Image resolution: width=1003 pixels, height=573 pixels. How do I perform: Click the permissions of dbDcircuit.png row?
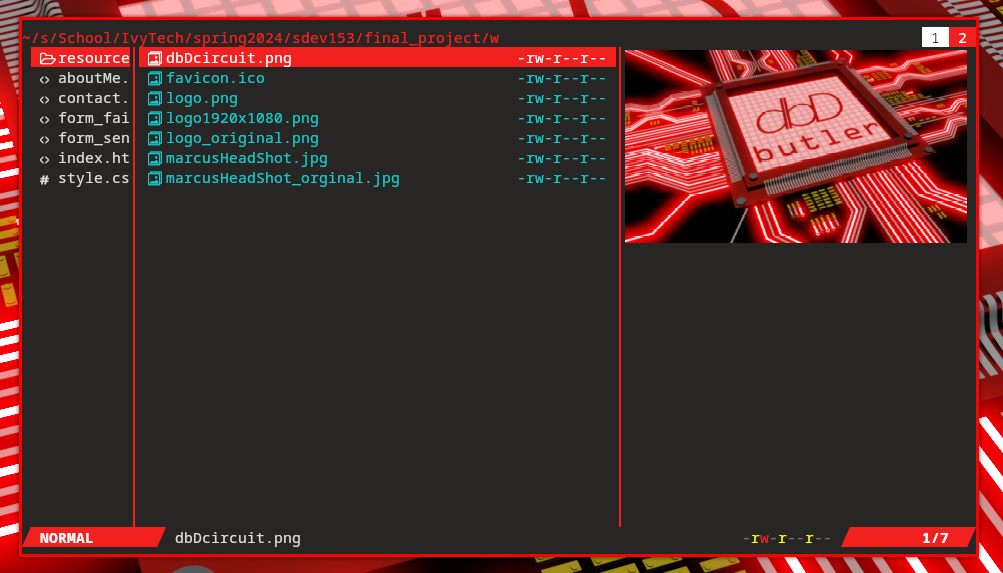click(x=562, y=59)
